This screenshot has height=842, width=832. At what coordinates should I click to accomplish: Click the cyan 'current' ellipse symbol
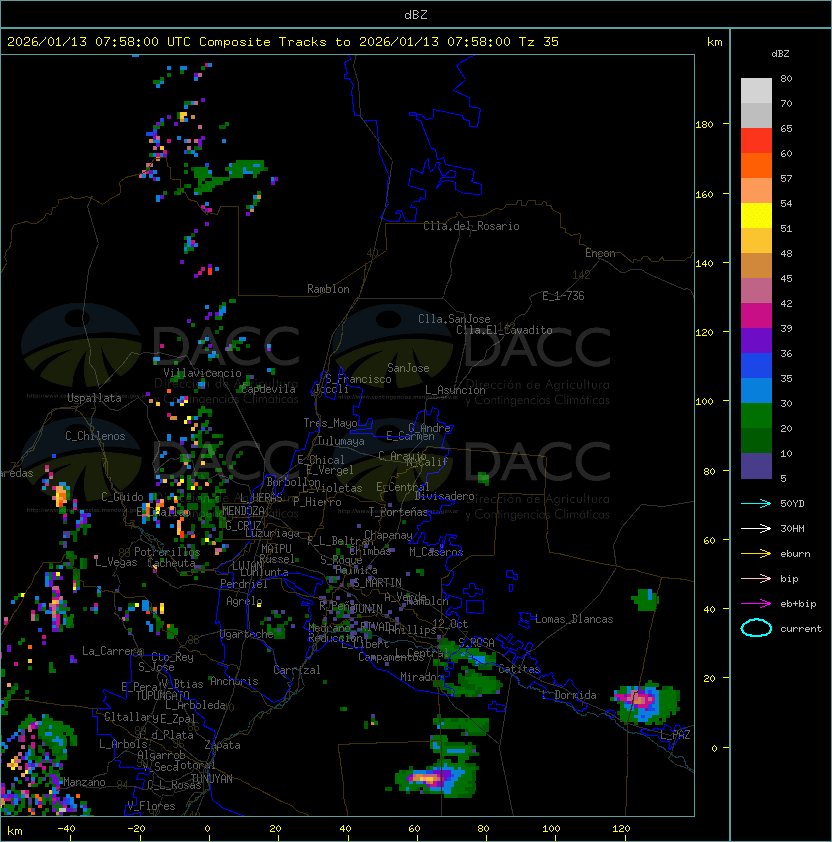click(x=756, y=628)
